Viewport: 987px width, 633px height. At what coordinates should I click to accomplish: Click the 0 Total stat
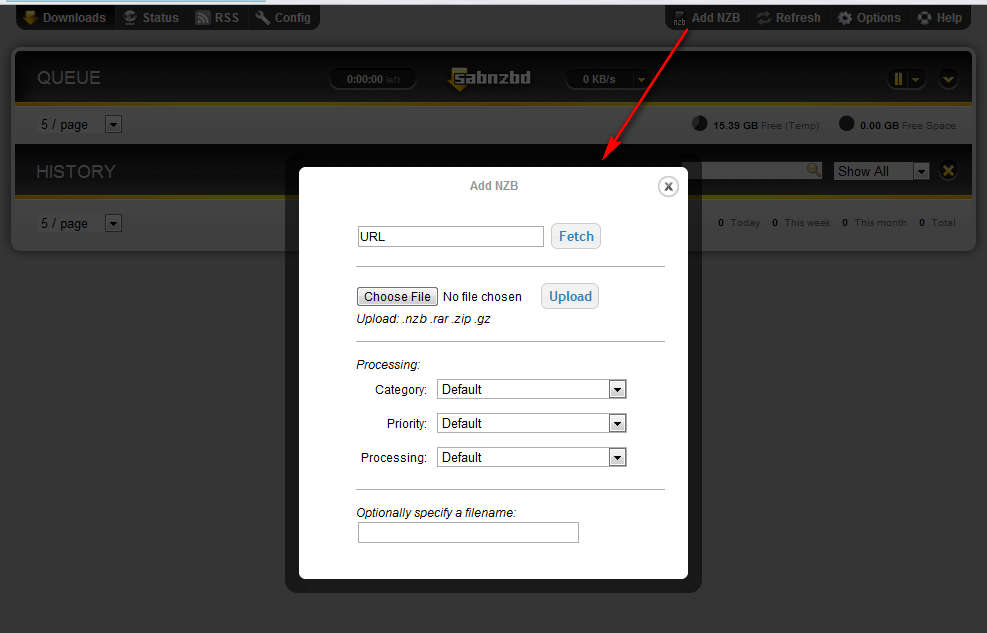937,223
